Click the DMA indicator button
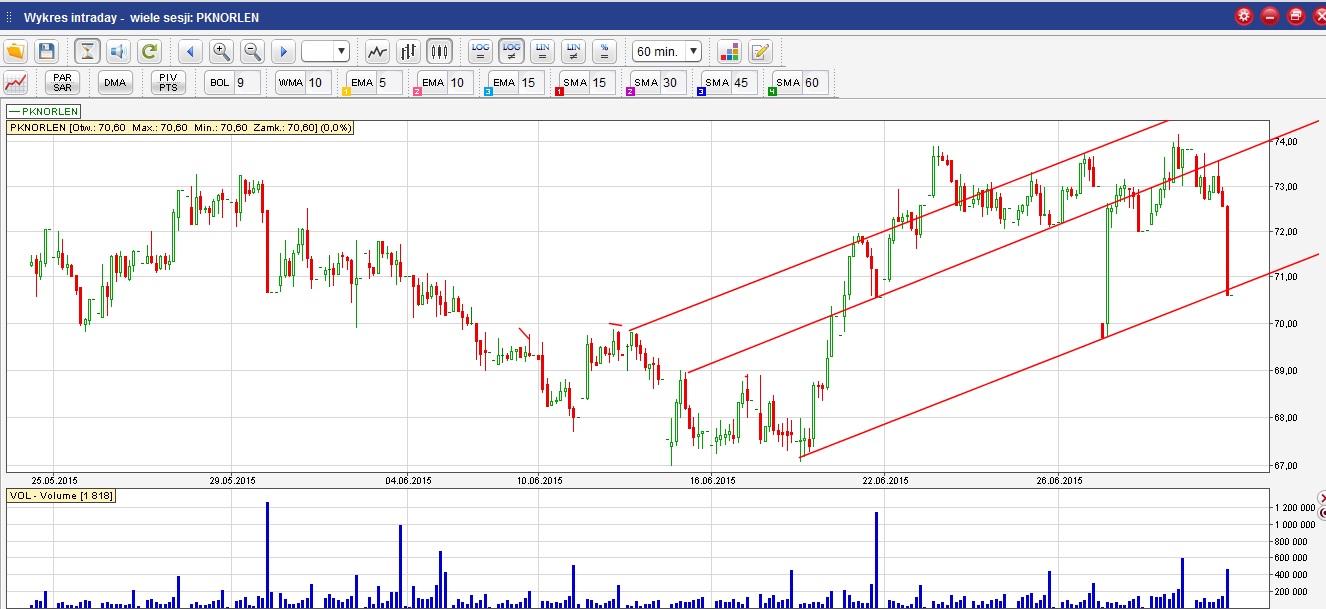This screenshot has height=609, width=1326. point(115,82)
